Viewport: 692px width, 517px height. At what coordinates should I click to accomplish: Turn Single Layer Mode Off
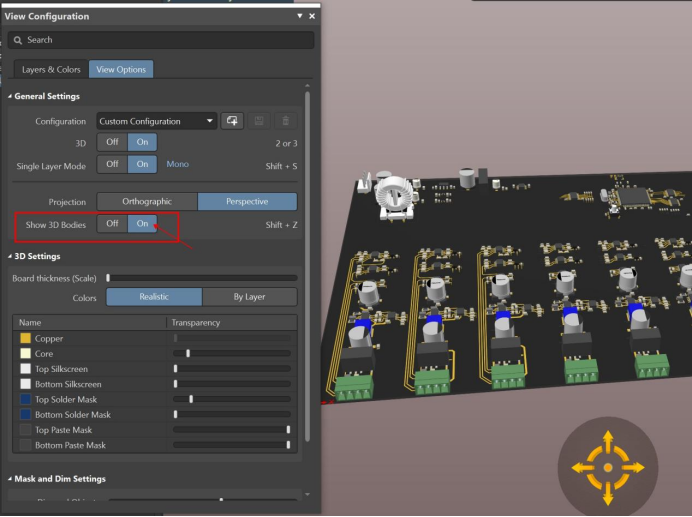tap(112, 164)
